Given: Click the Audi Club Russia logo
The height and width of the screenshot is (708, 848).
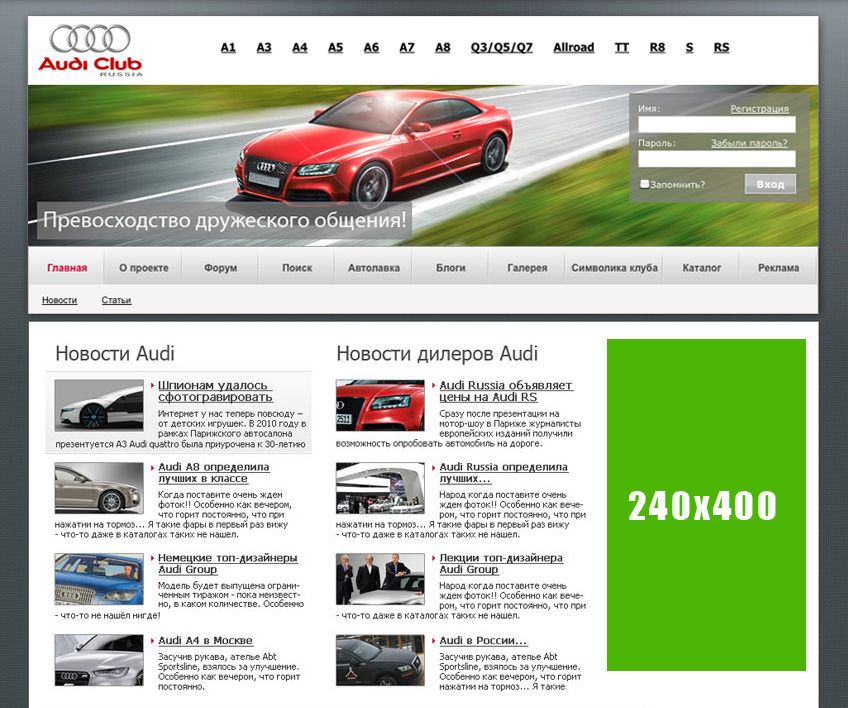Looking at the screenshot, I should pos(90,50).
